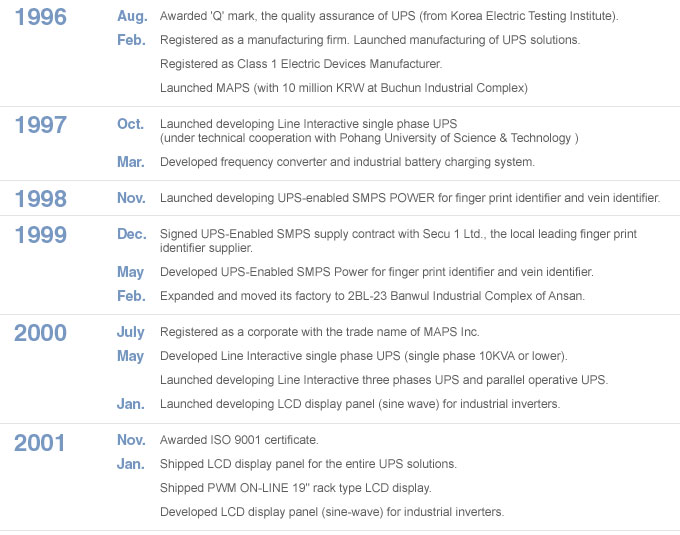Viewport: 680px width, 535px height.
Task: Select the 1999 year heading
Action: pos(41,235)
